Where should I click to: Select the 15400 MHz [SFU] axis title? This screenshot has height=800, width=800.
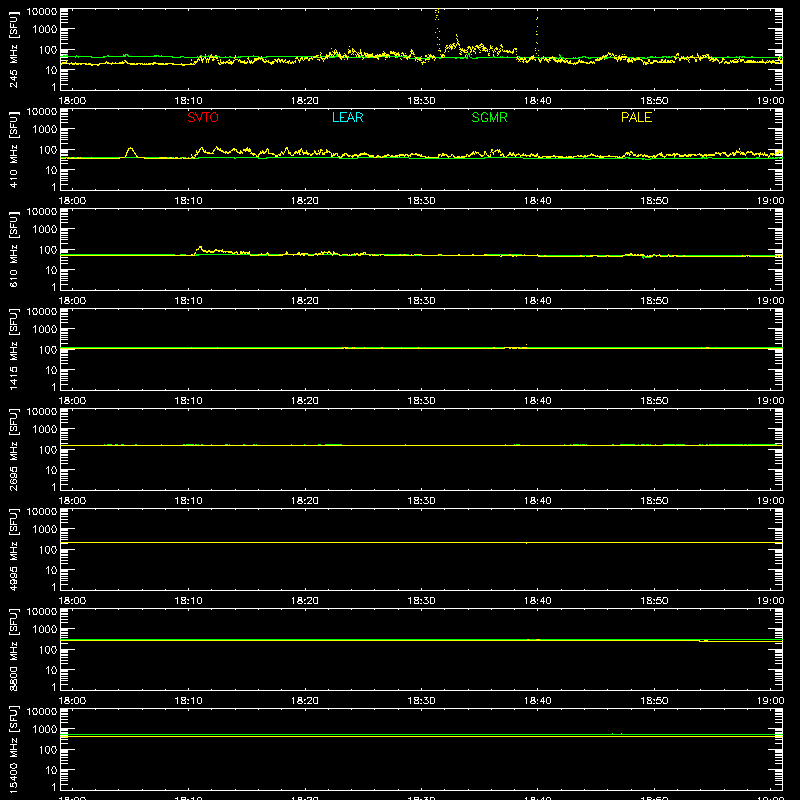click(x=14, y=749)
